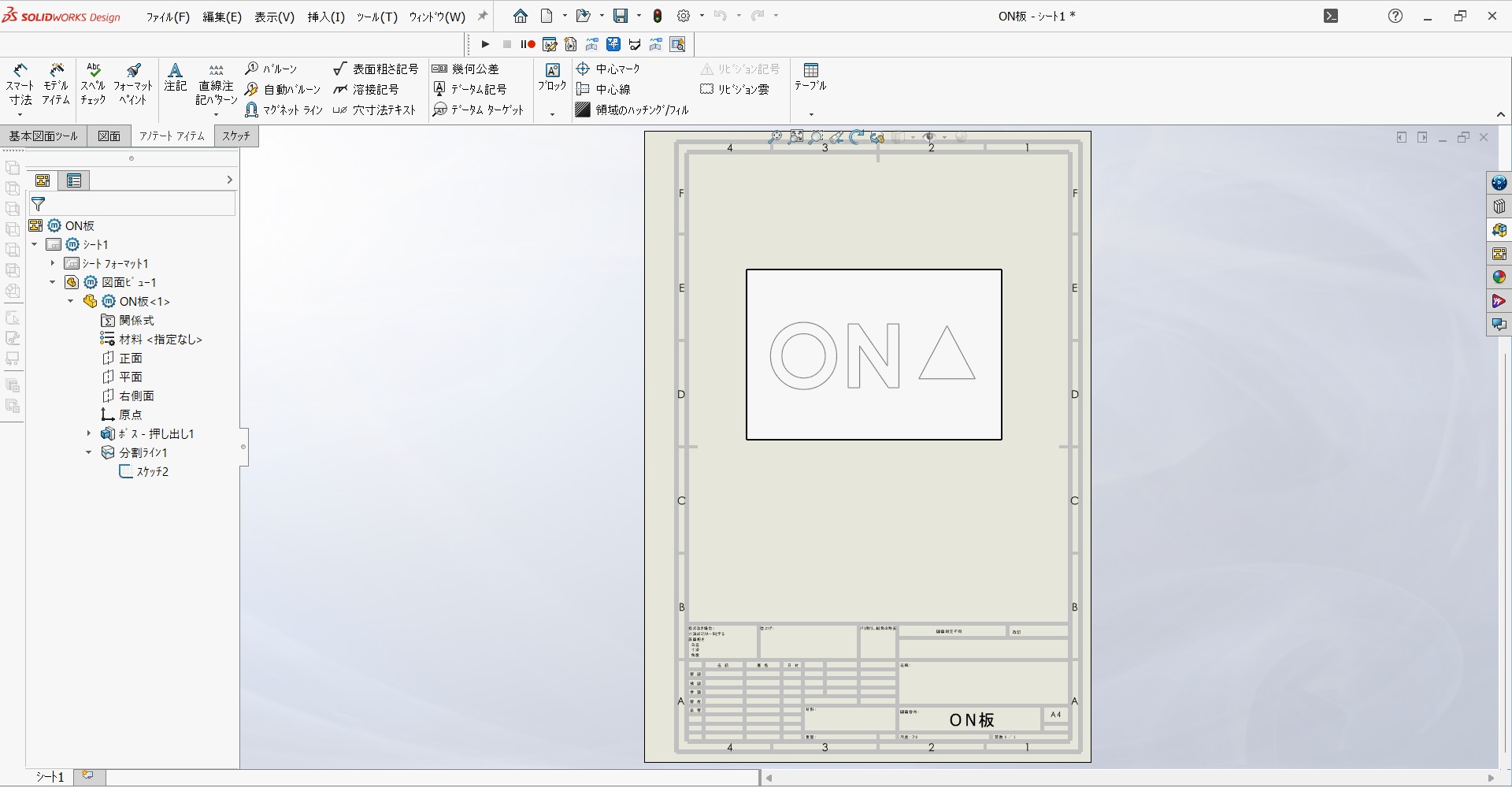The image size is (1512, 788).
Task: Collapse the 図面ビュー1 tree node
Action: (x=53, y=283)
